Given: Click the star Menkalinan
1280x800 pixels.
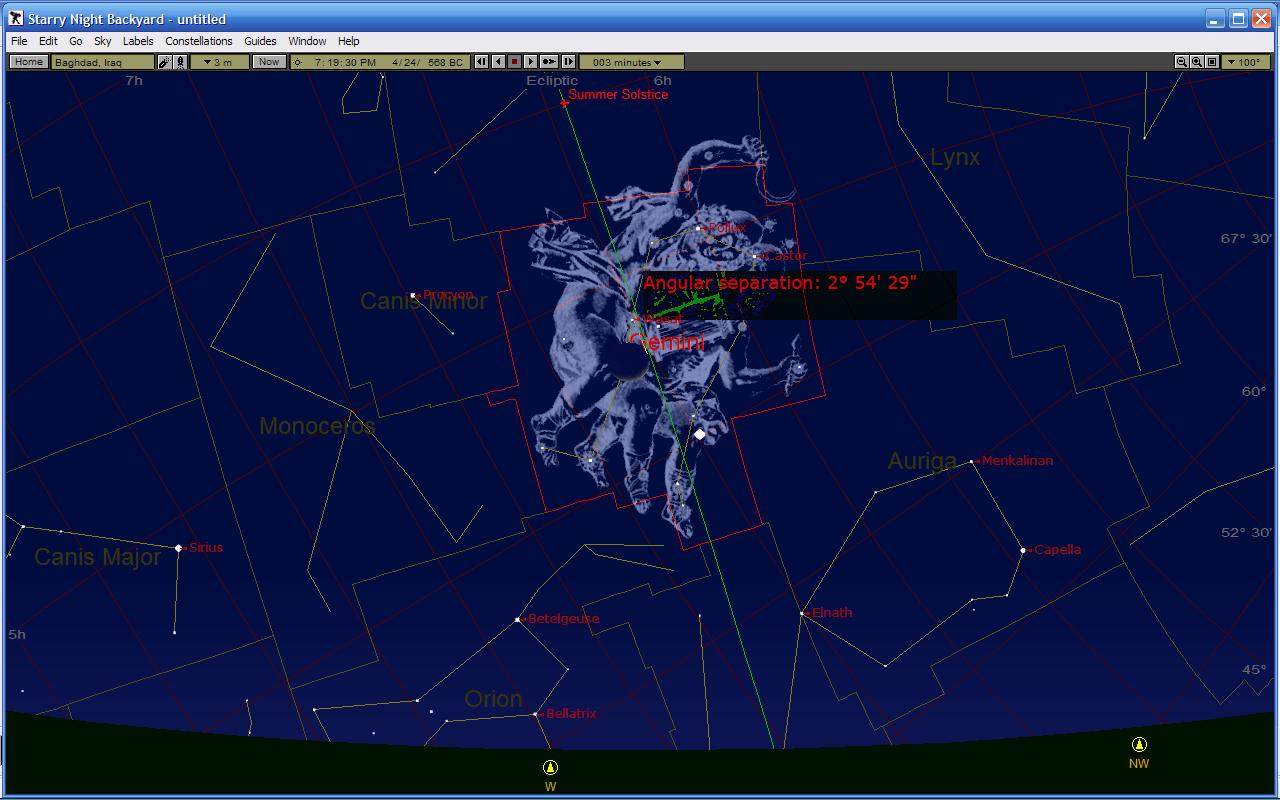Looking at the screenshot, I should [972, 462].
